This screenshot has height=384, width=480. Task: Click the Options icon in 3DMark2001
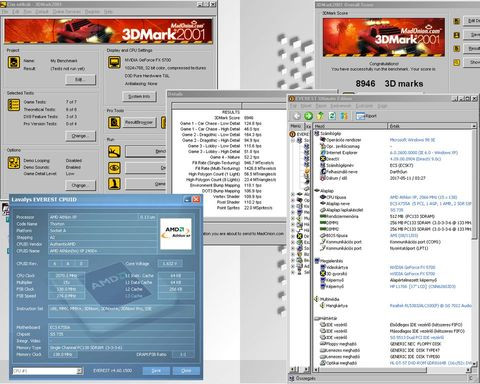[14, 163]
